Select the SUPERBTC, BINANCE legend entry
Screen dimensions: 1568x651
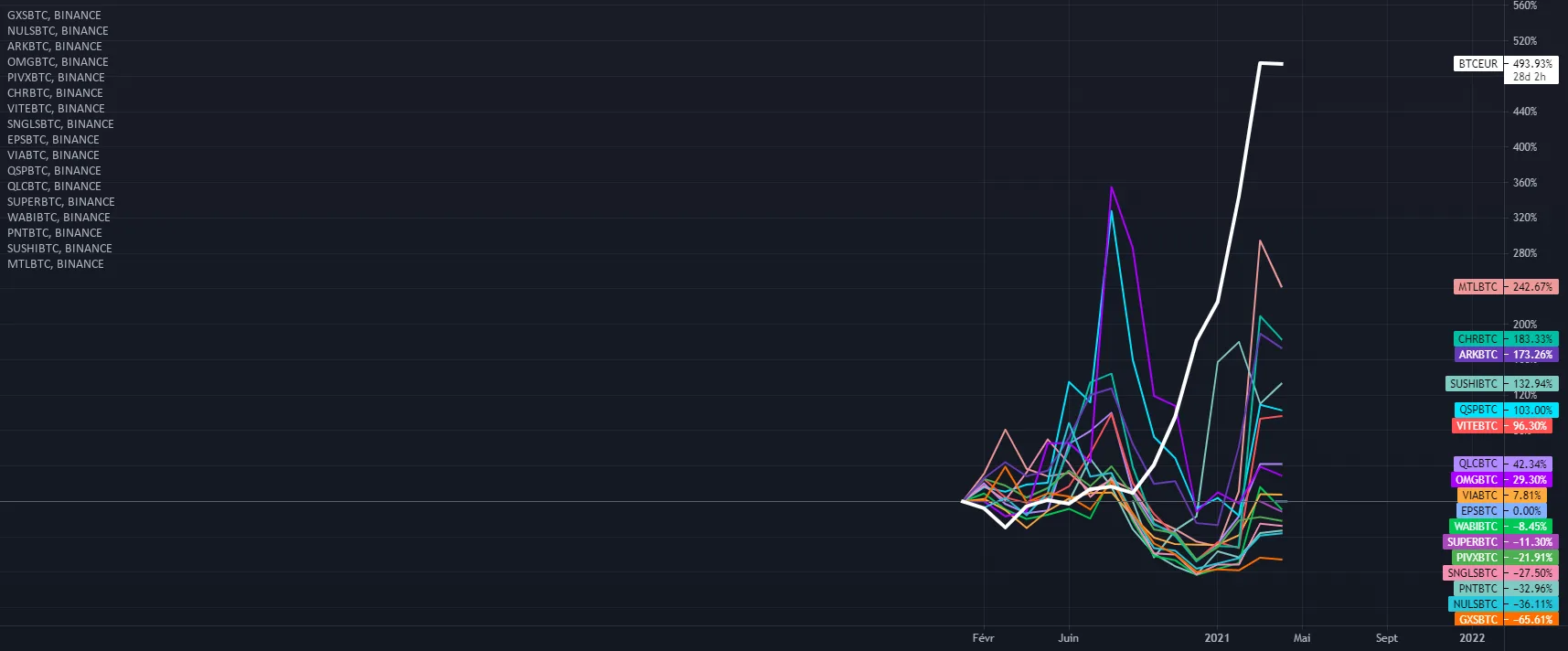coord(61,202)
